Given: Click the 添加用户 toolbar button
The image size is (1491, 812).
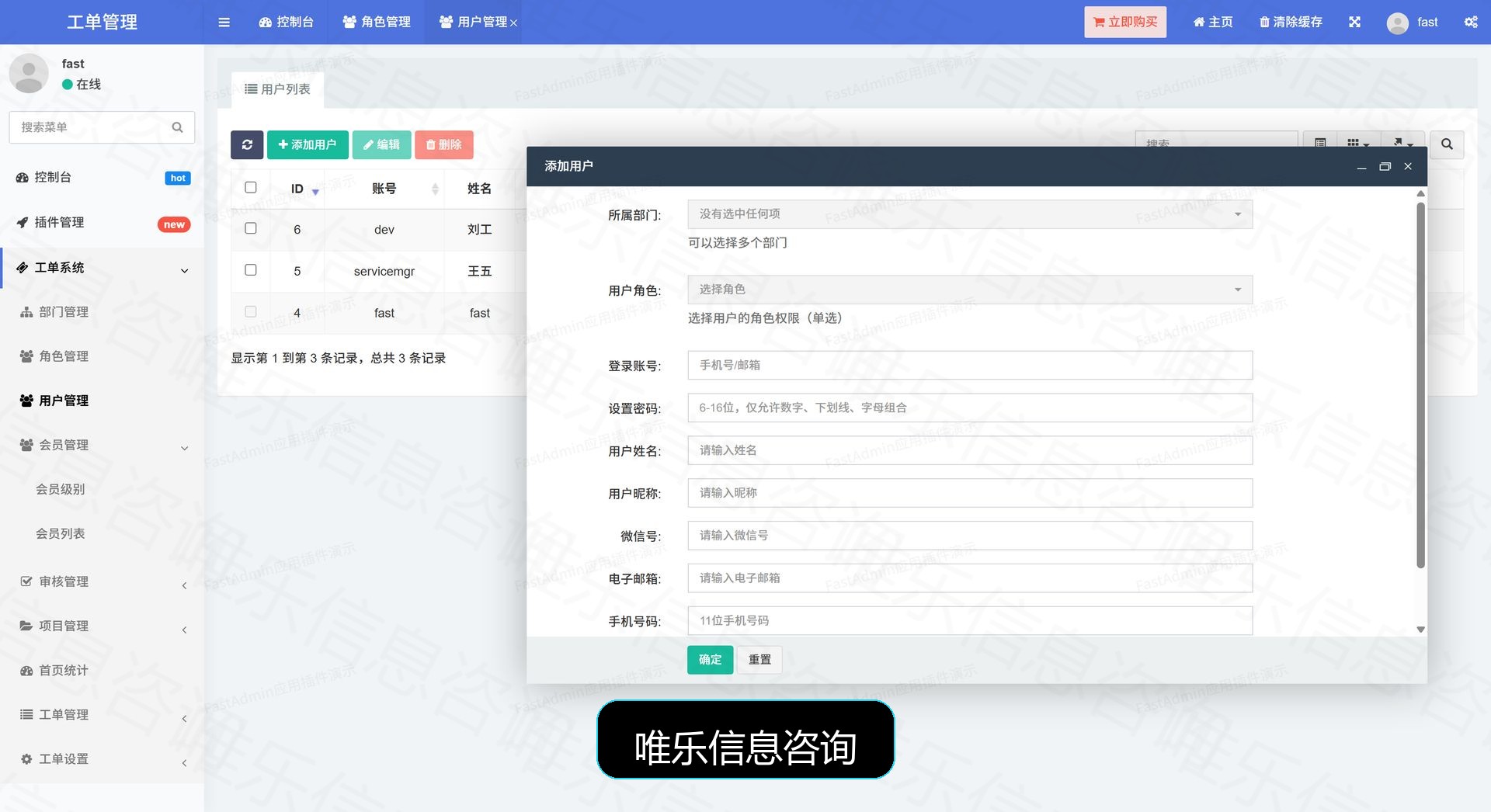Looking at the screenshot, I should 308,144.
